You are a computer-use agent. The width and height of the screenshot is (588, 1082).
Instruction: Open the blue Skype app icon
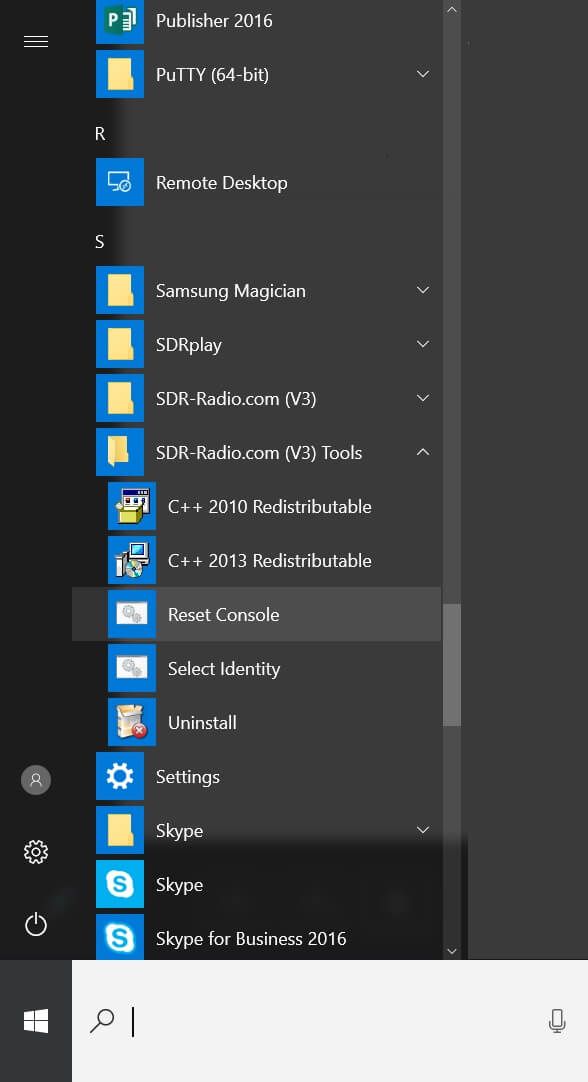click(119, 884)
